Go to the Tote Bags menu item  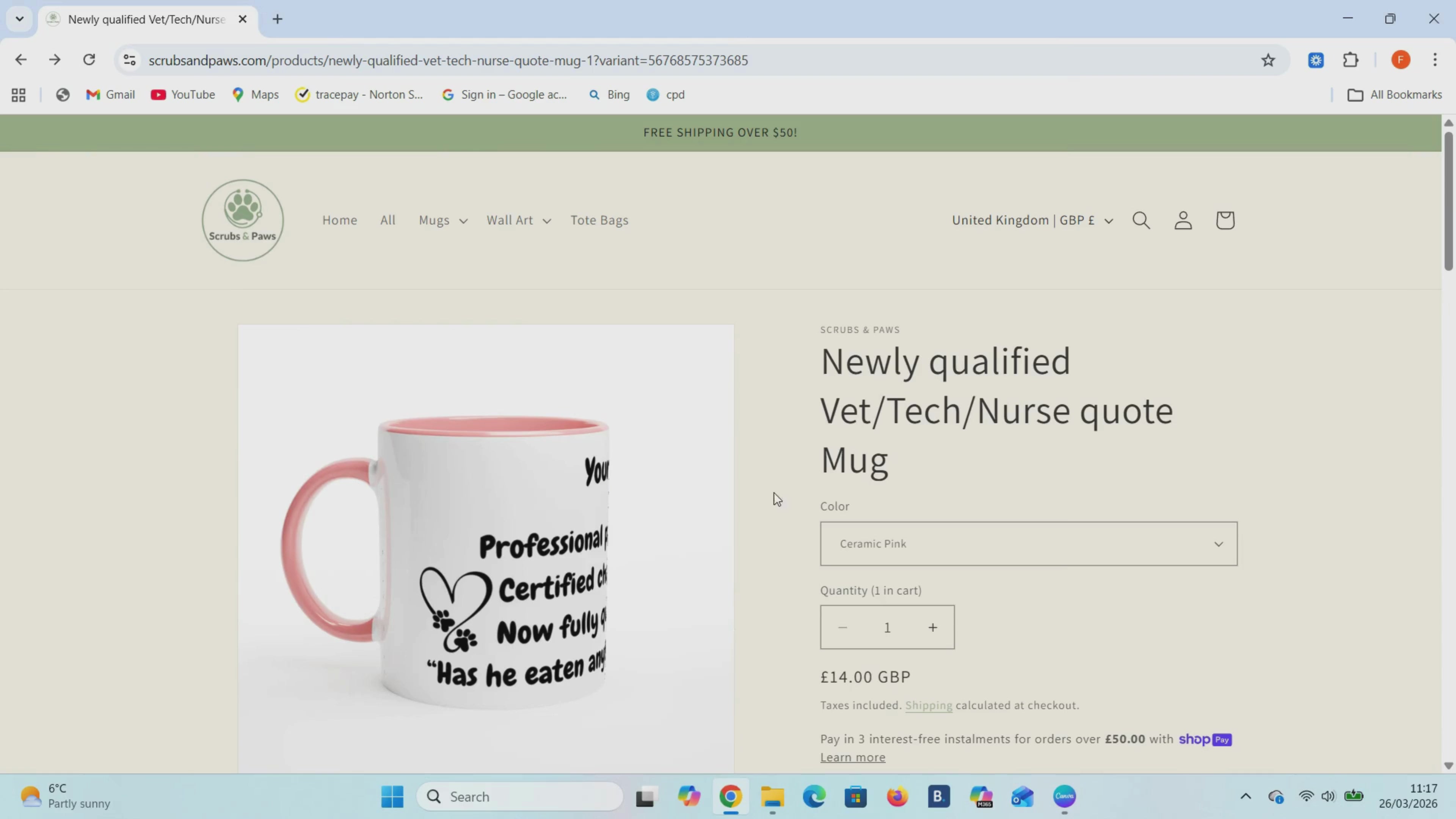tap(599, 220)
